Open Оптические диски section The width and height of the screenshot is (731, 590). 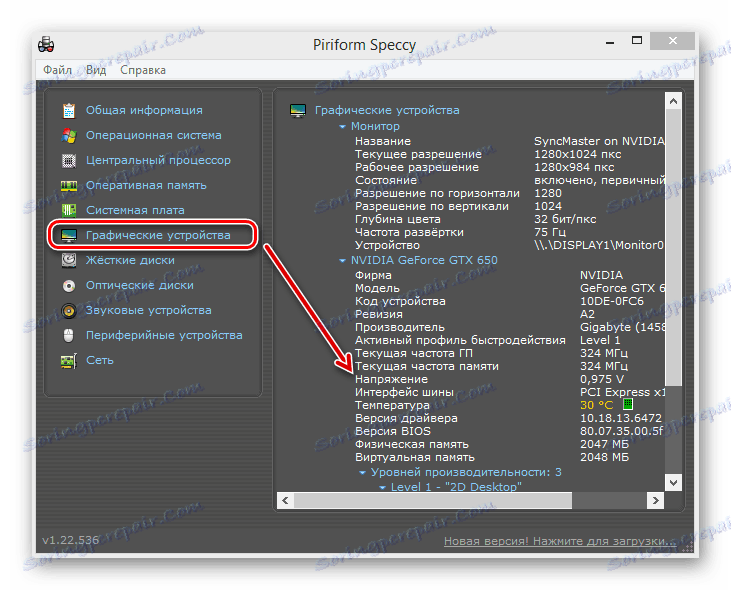coord(140,285)
